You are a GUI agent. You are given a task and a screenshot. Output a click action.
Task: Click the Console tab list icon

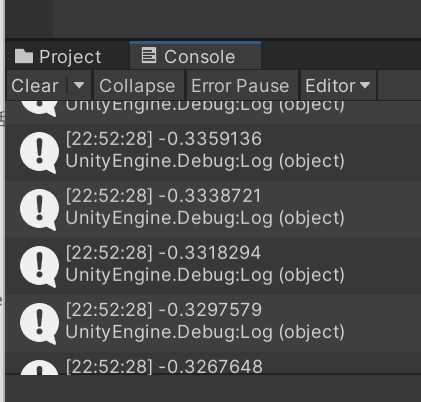click(x=149, y=55)
